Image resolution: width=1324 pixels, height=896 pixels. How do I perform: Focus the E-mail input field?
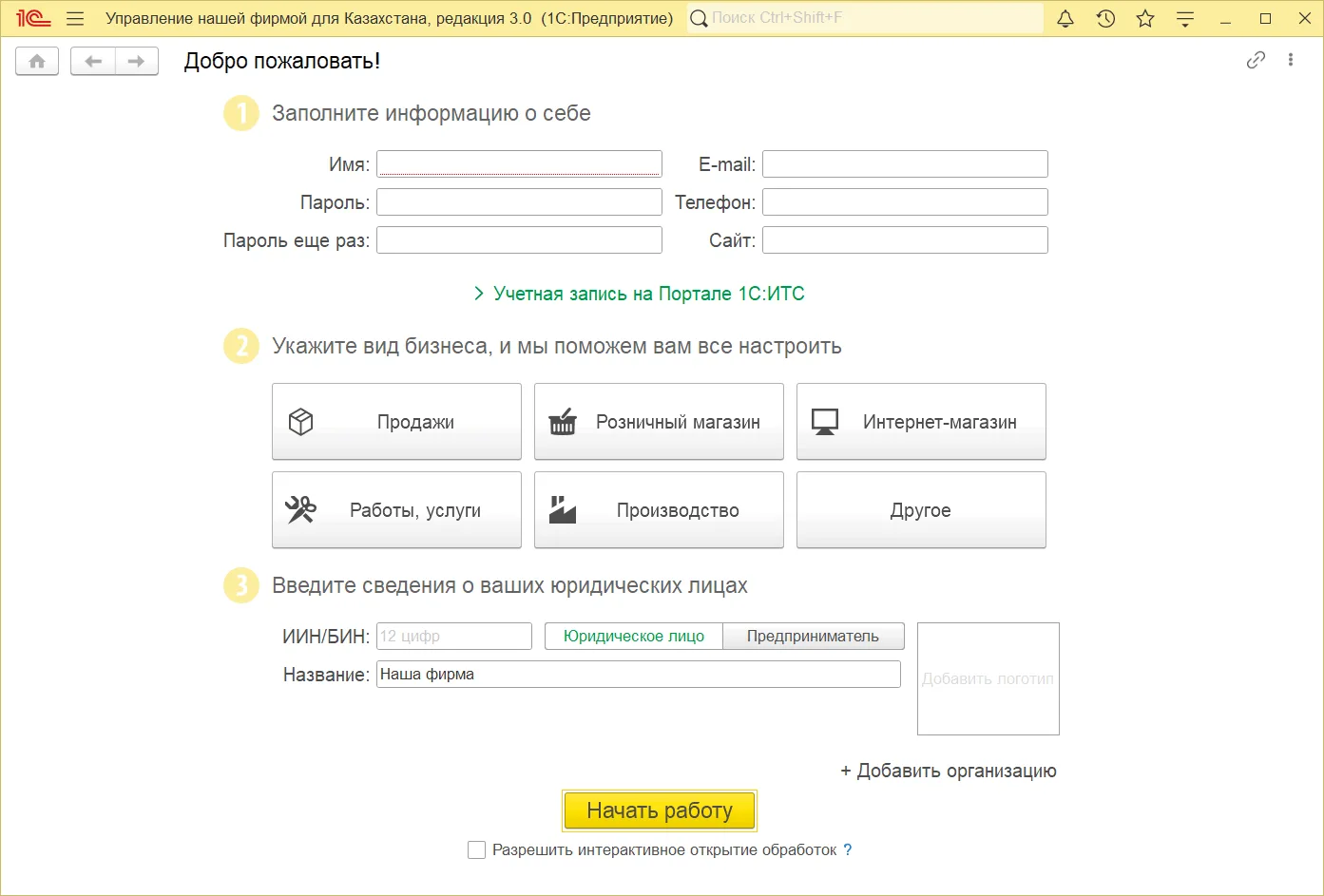click(x=905, y=163)
